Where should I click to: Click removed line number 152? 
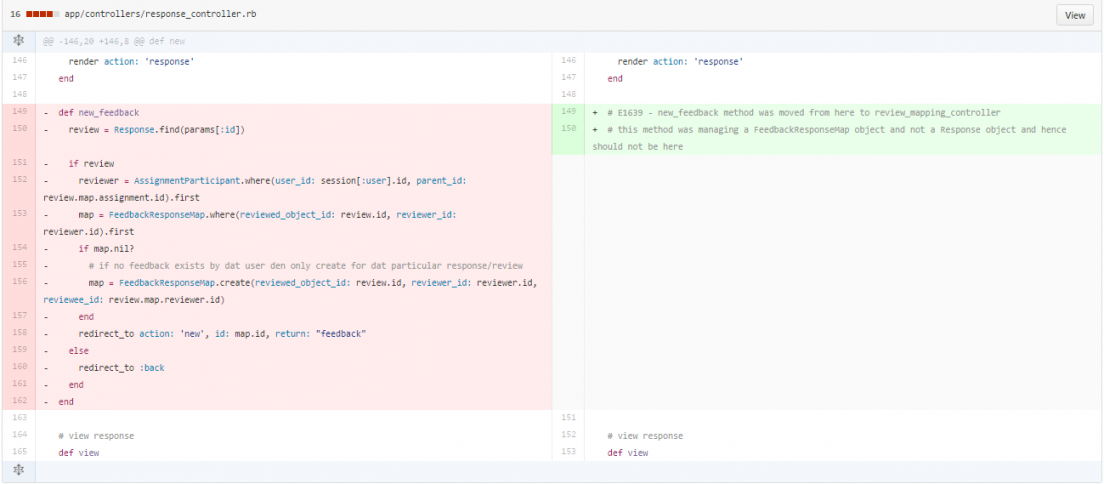[19, 181]
